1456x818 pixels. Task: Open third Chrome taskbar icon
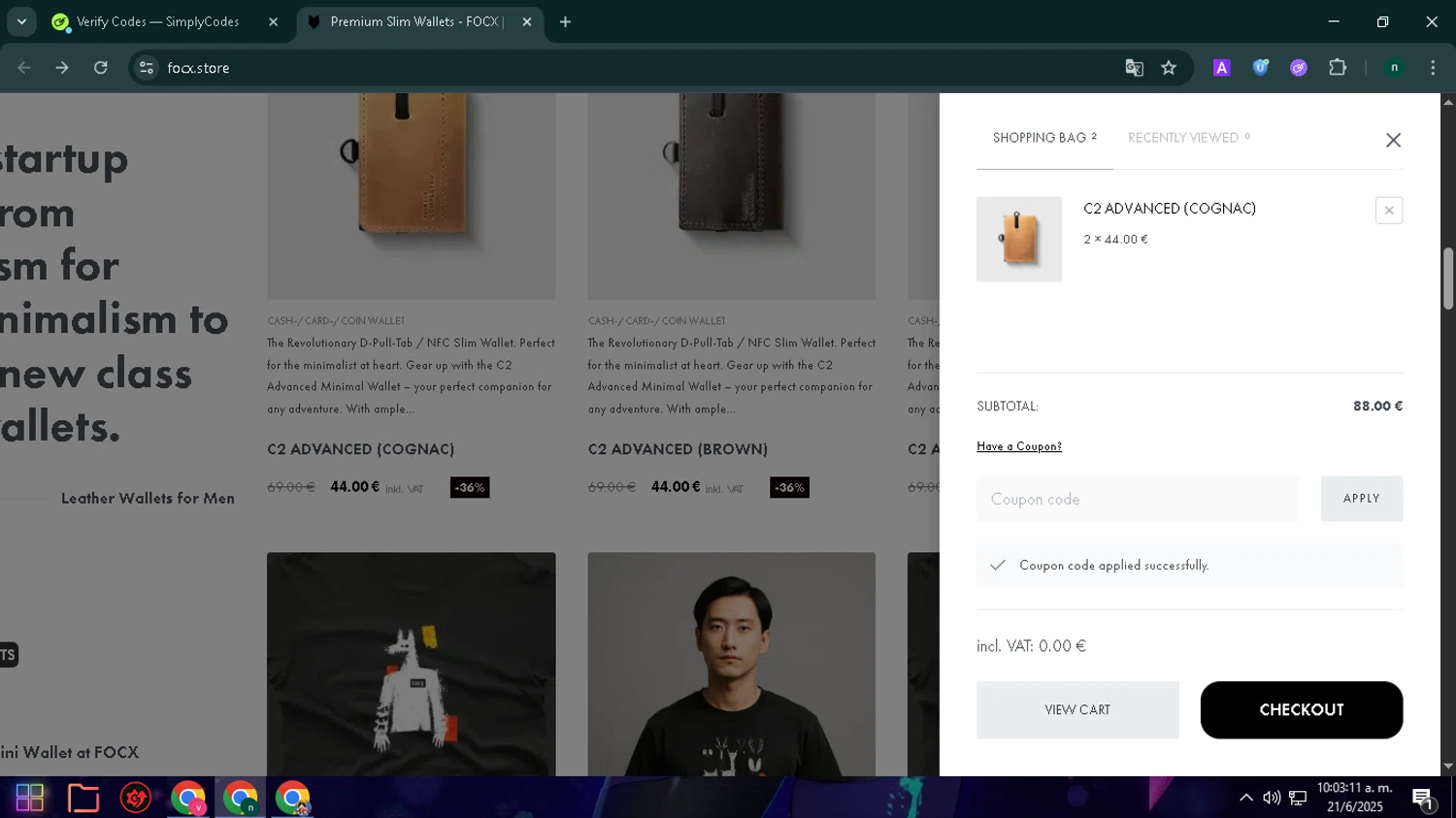coord(292,798)
